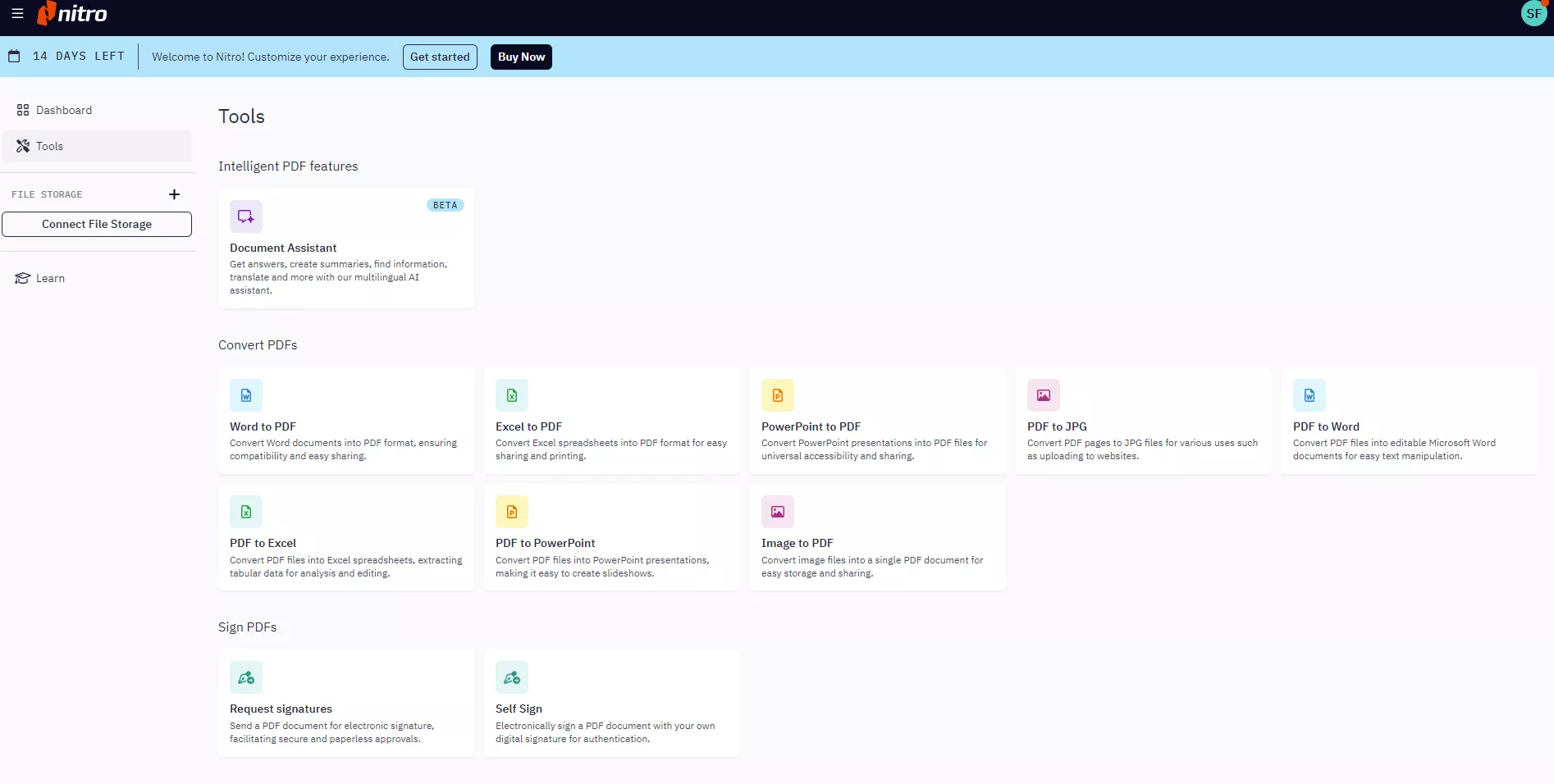Open the SF user profile avatar
Image resolution: width=1554 pixels, height=784 pixels.
point(1533,13)
